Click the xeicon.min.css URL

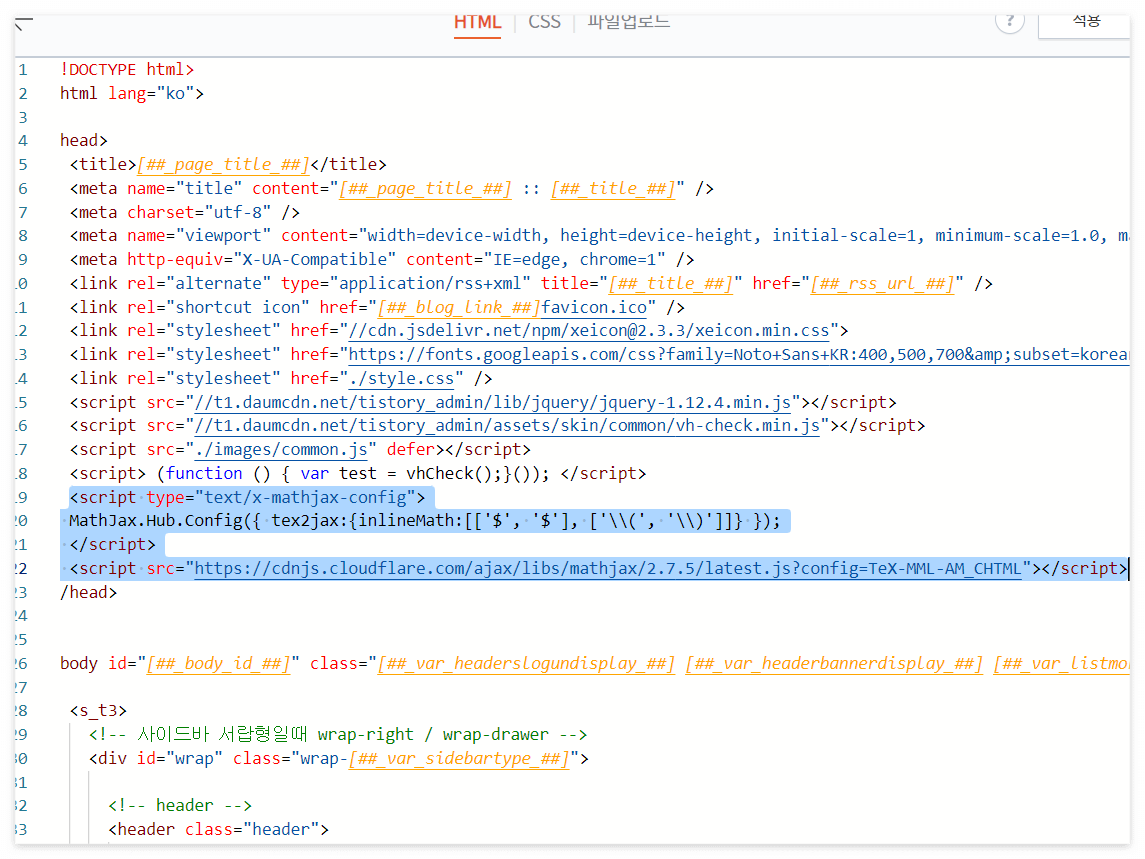pyautogui.click(x=589, y=331)
